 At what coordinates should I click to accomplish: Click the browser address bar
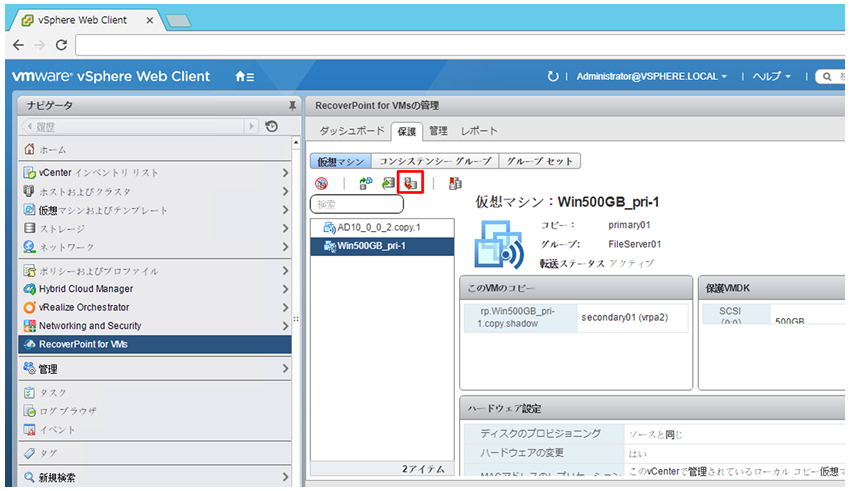(460, 45)
